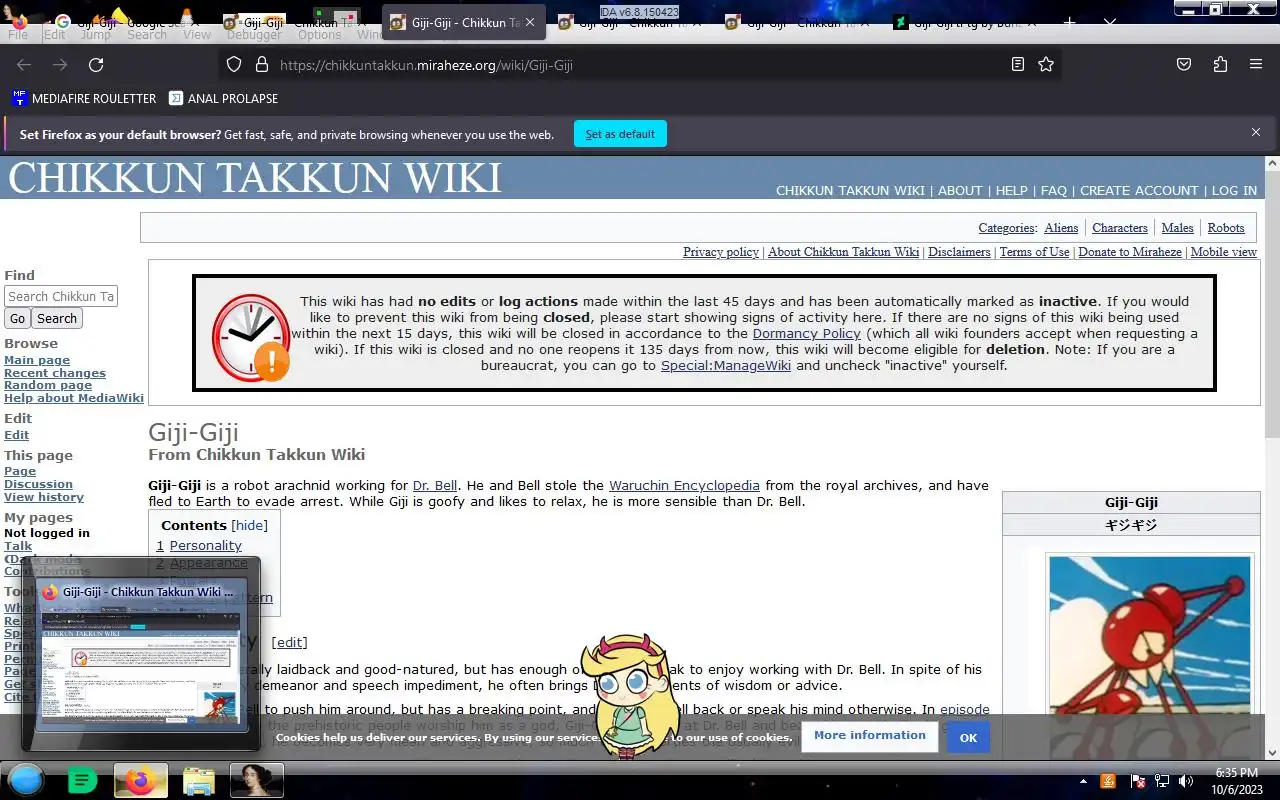Viewport: 1280px width, 800px height.
Task: Toggle reader view icon in address bar
Action: [x=1018, y=65]
